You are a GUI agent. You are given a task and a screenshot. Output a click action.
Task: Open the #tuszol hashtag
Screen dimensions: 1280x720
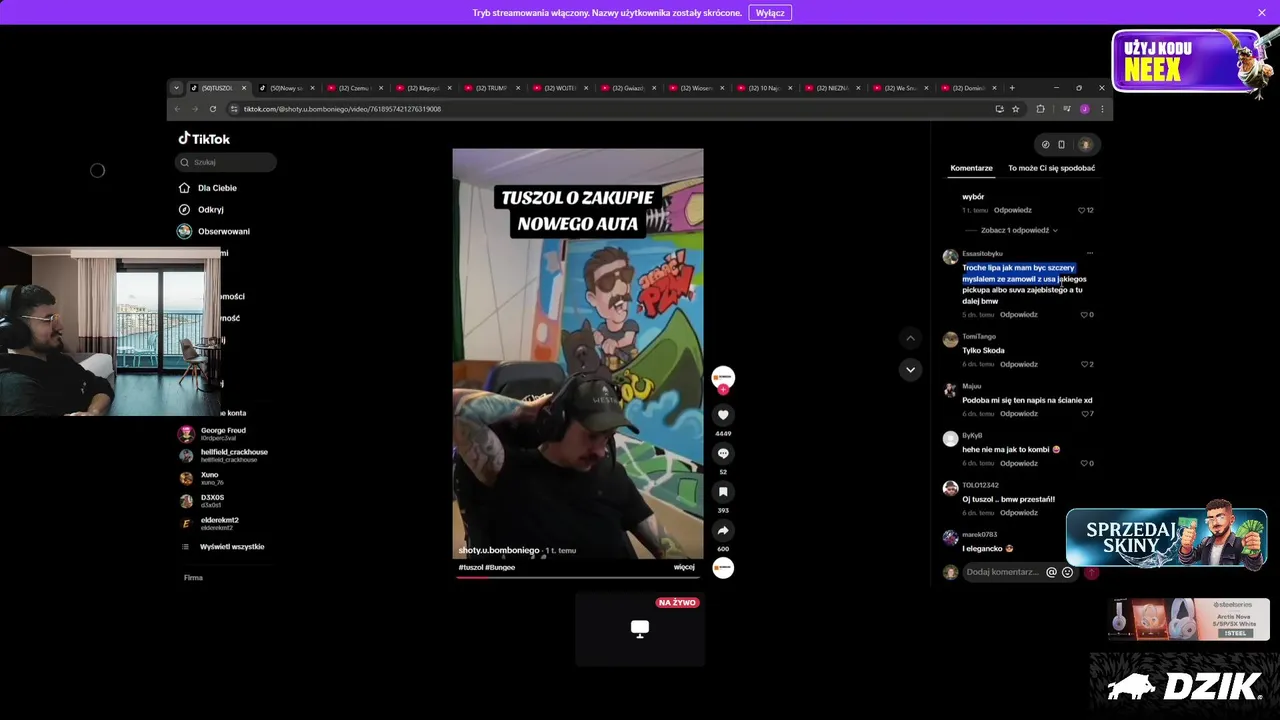click(x=471, y=567)
